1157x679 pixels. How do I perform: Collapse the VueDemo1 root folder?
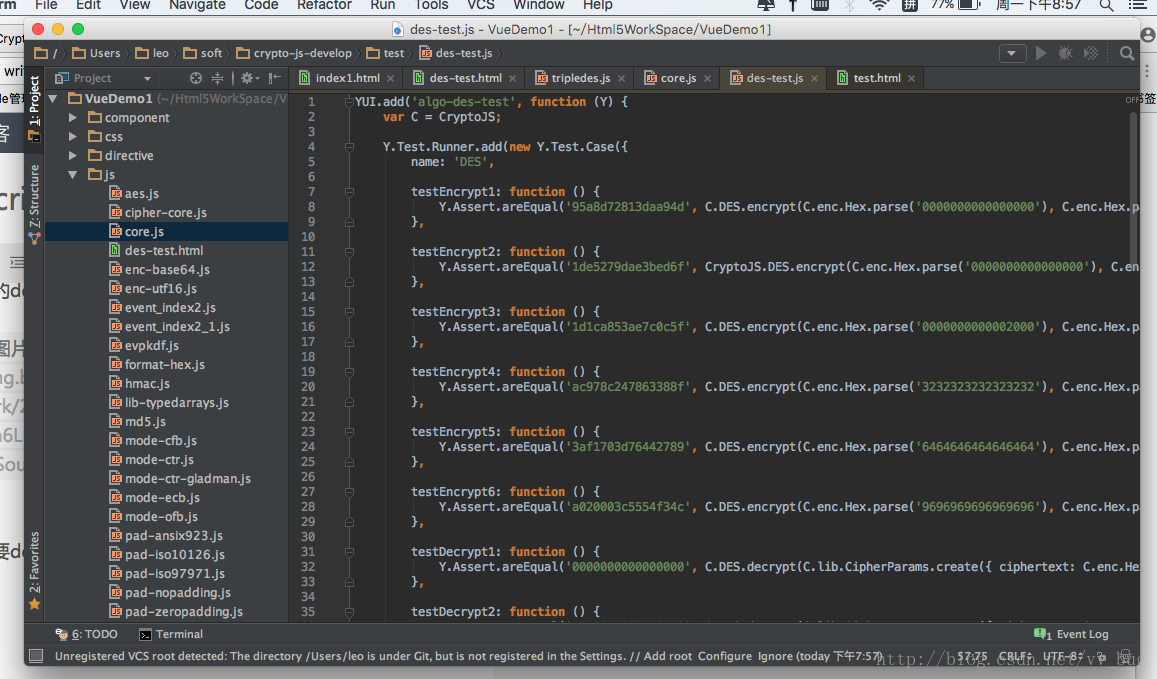(53, 99)
